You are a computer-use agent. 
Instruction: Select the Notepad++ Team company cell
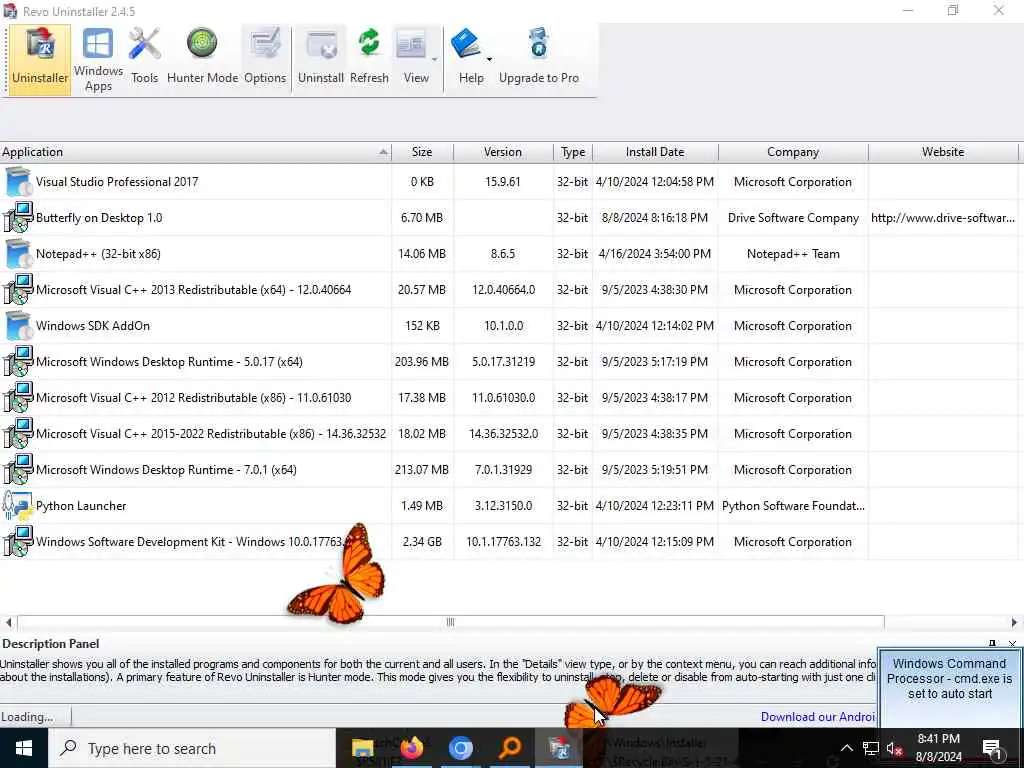click(793, 254)
